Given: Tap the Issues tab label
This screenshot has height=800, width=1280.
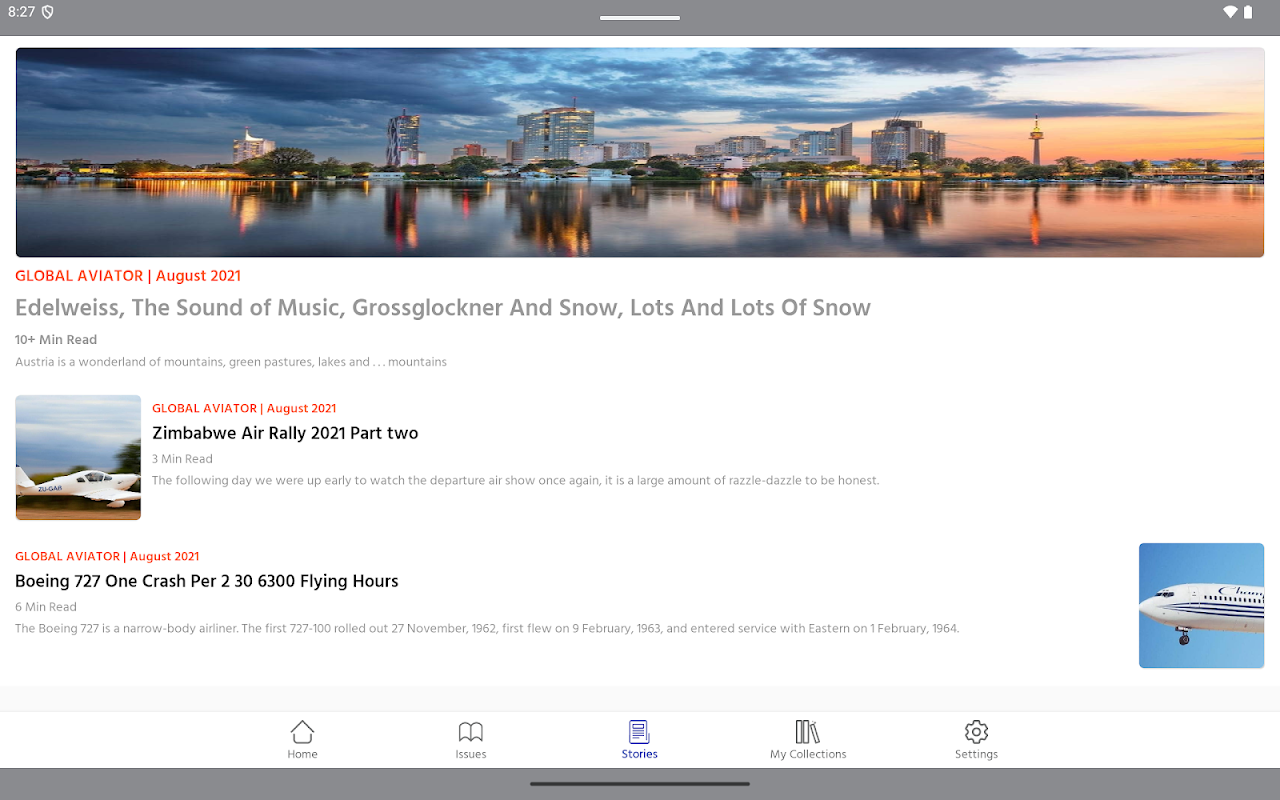Looking at the screenshot, I should [x=471, y=754].
